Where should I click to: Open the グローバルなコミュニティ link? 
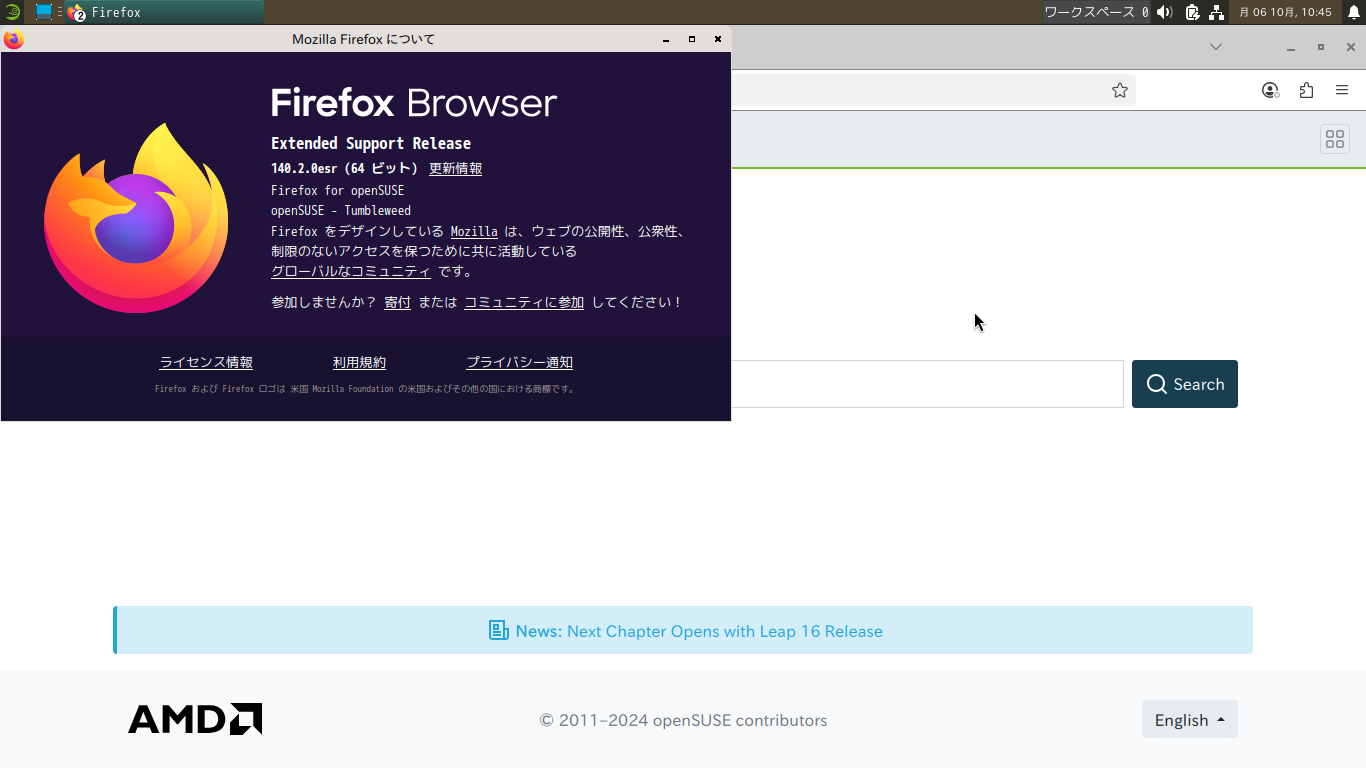pyautogui.click(x=351, y=271)
